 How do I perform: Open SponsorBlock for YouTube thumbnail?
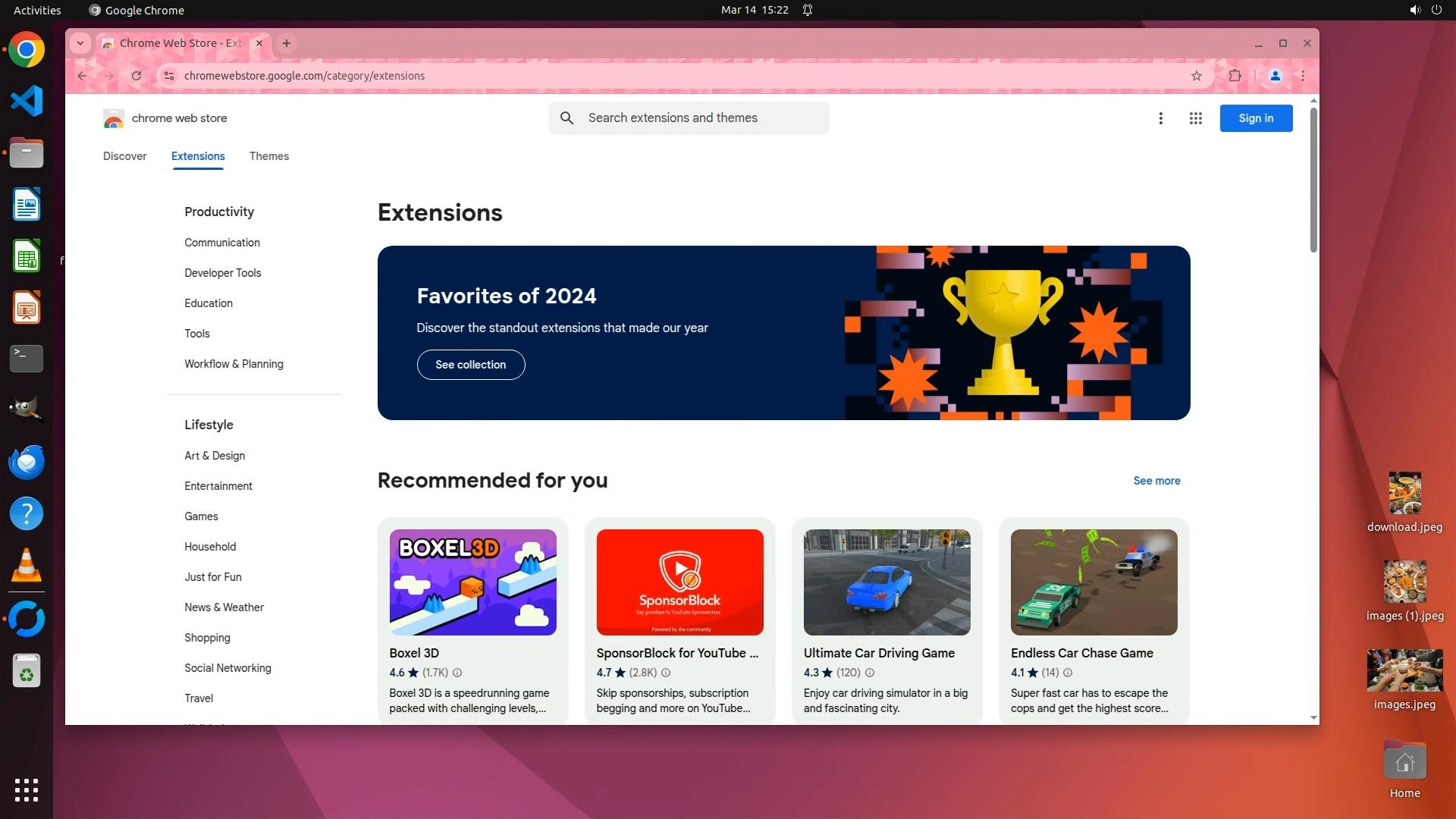click(679, 582)
